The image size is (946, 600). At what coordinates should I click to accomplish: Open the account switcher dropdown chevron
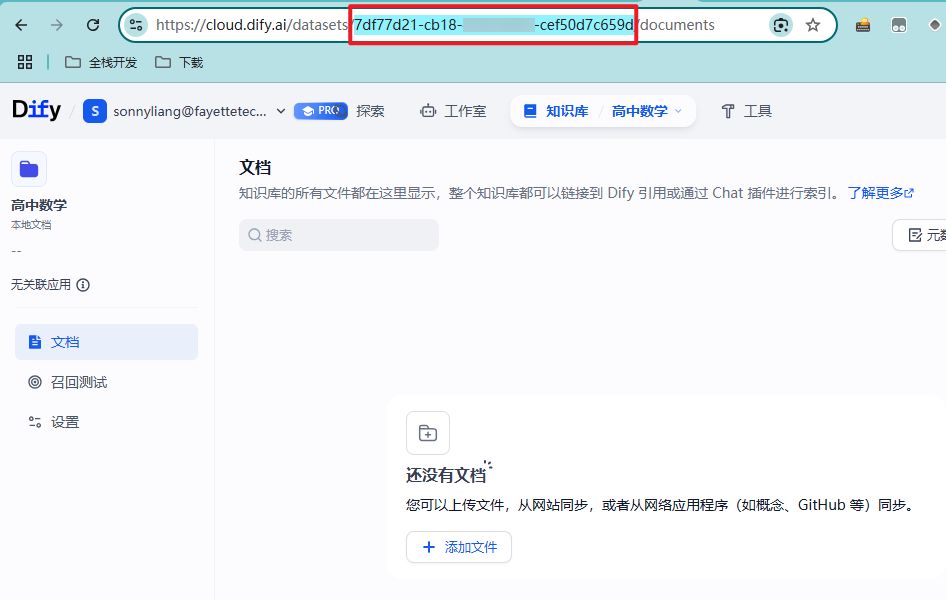tap(281, 111)
